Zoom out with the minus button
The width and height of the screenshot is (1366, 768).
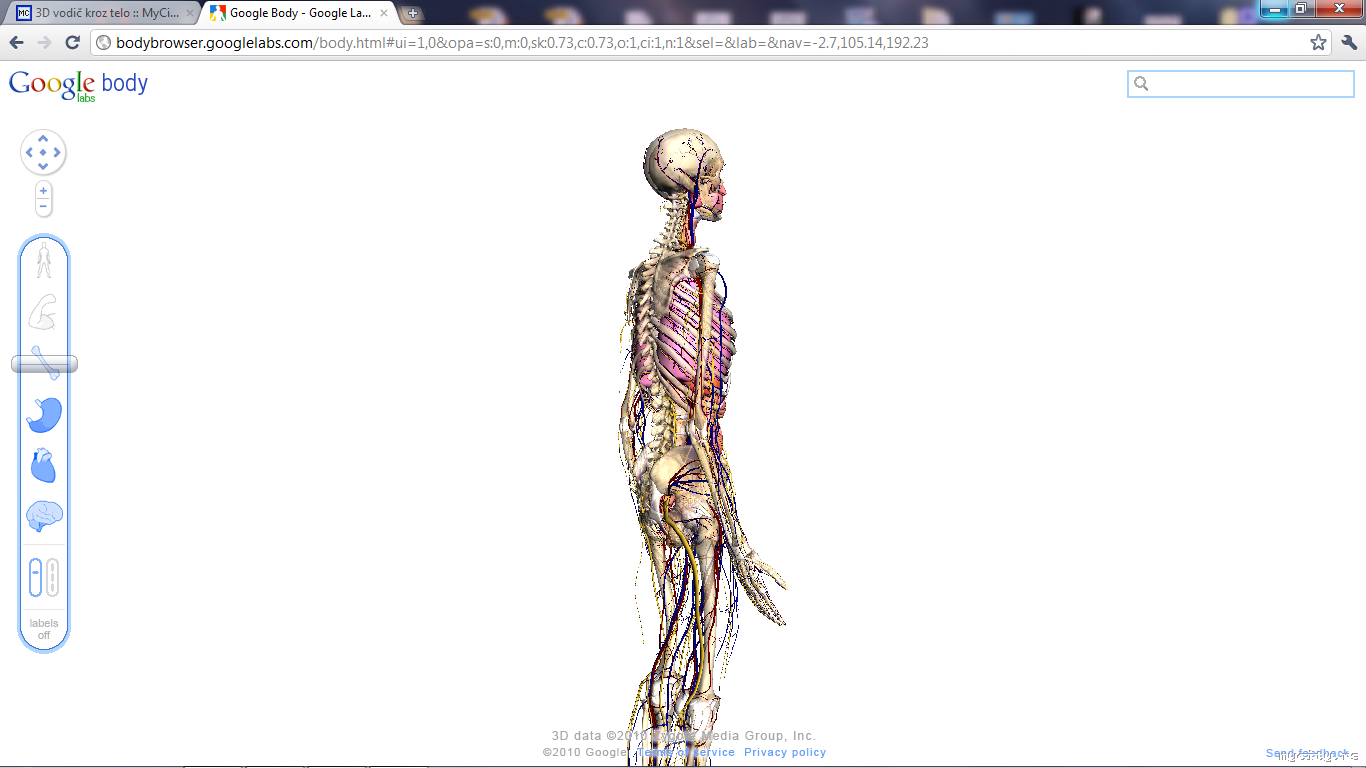pyautogui.click(x=43, y=206)
